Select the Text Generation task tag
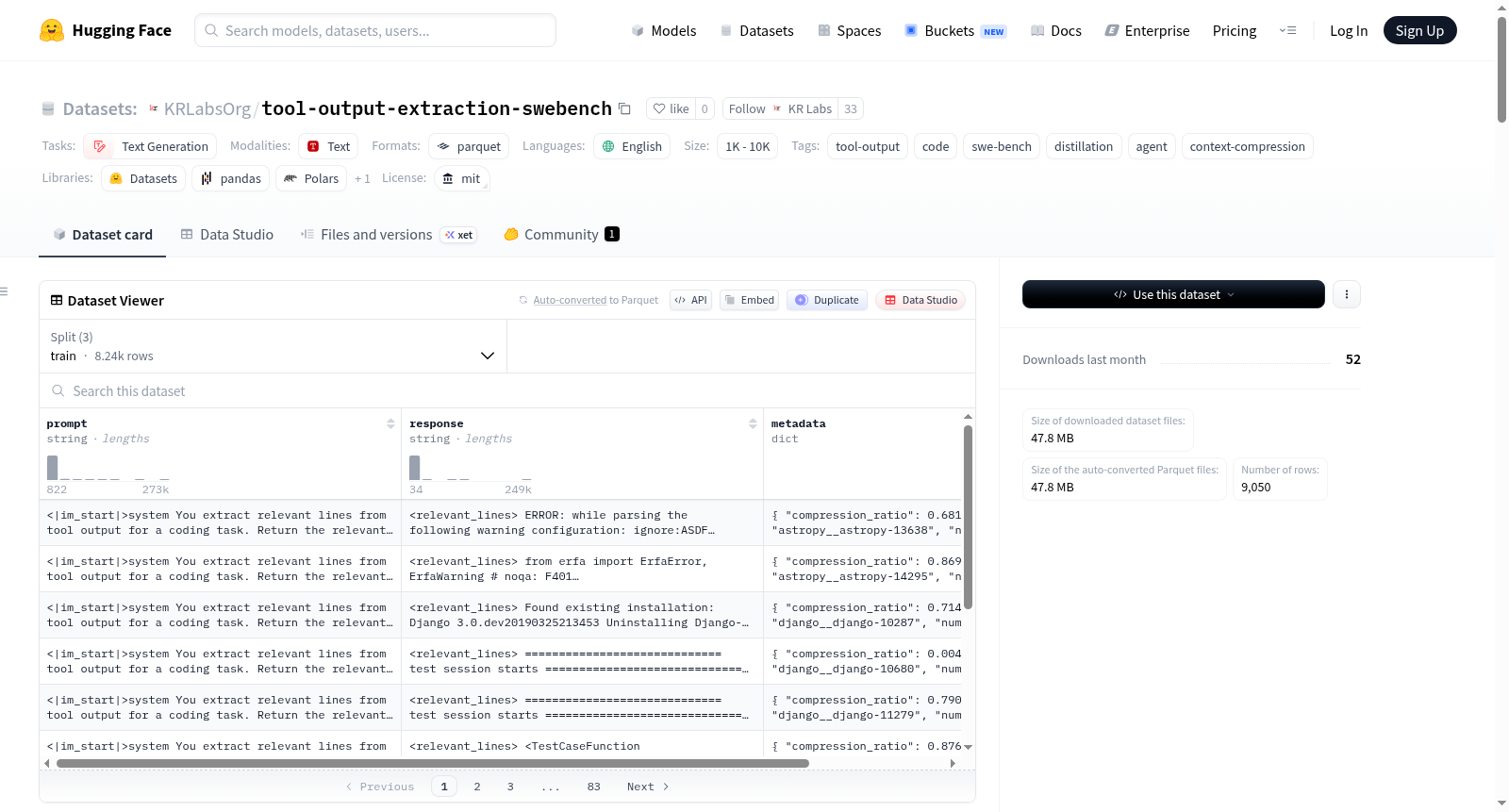This screenshot has width=1509, height=812. click(150, 146)
